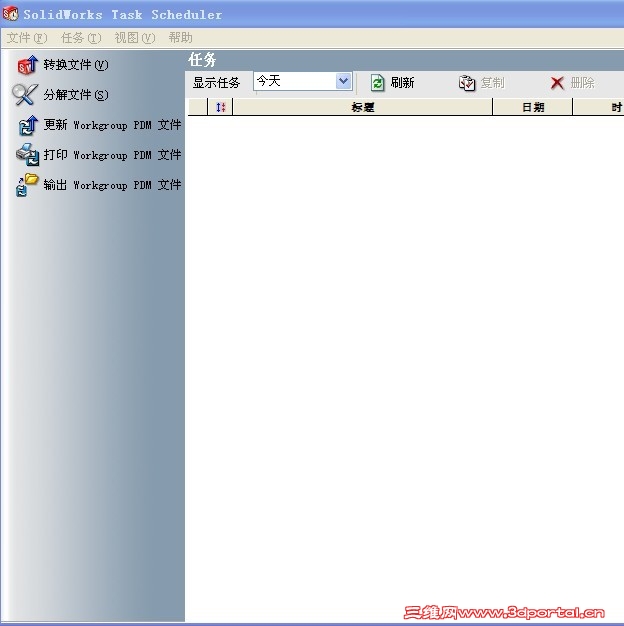
Task: Click the Export Workgroup PDM files folder icon
Action: pyautogui.click(x=27, y=185)
